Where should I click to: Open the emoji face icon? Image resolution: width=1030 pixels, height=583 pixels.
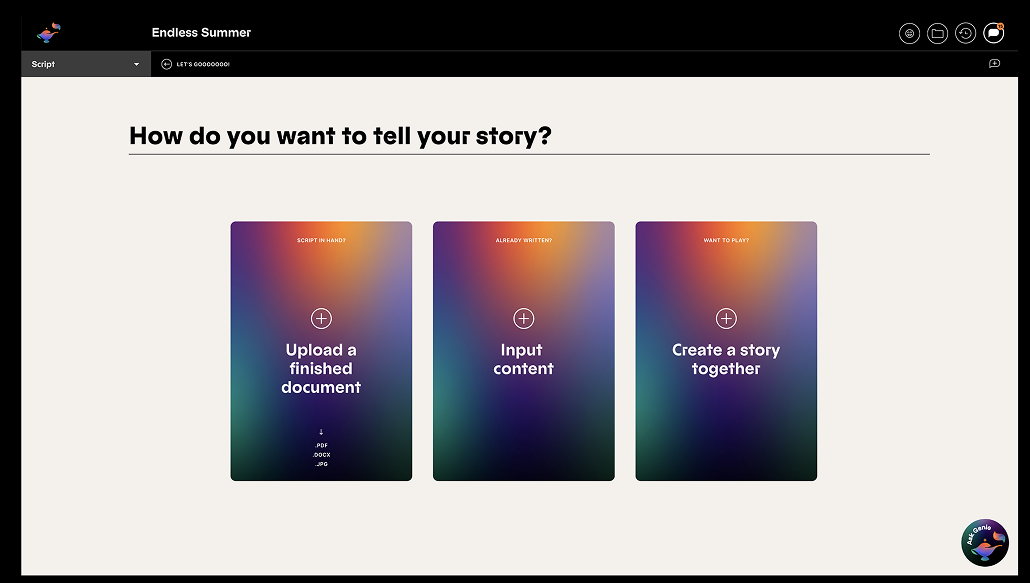tap(909, 33)
